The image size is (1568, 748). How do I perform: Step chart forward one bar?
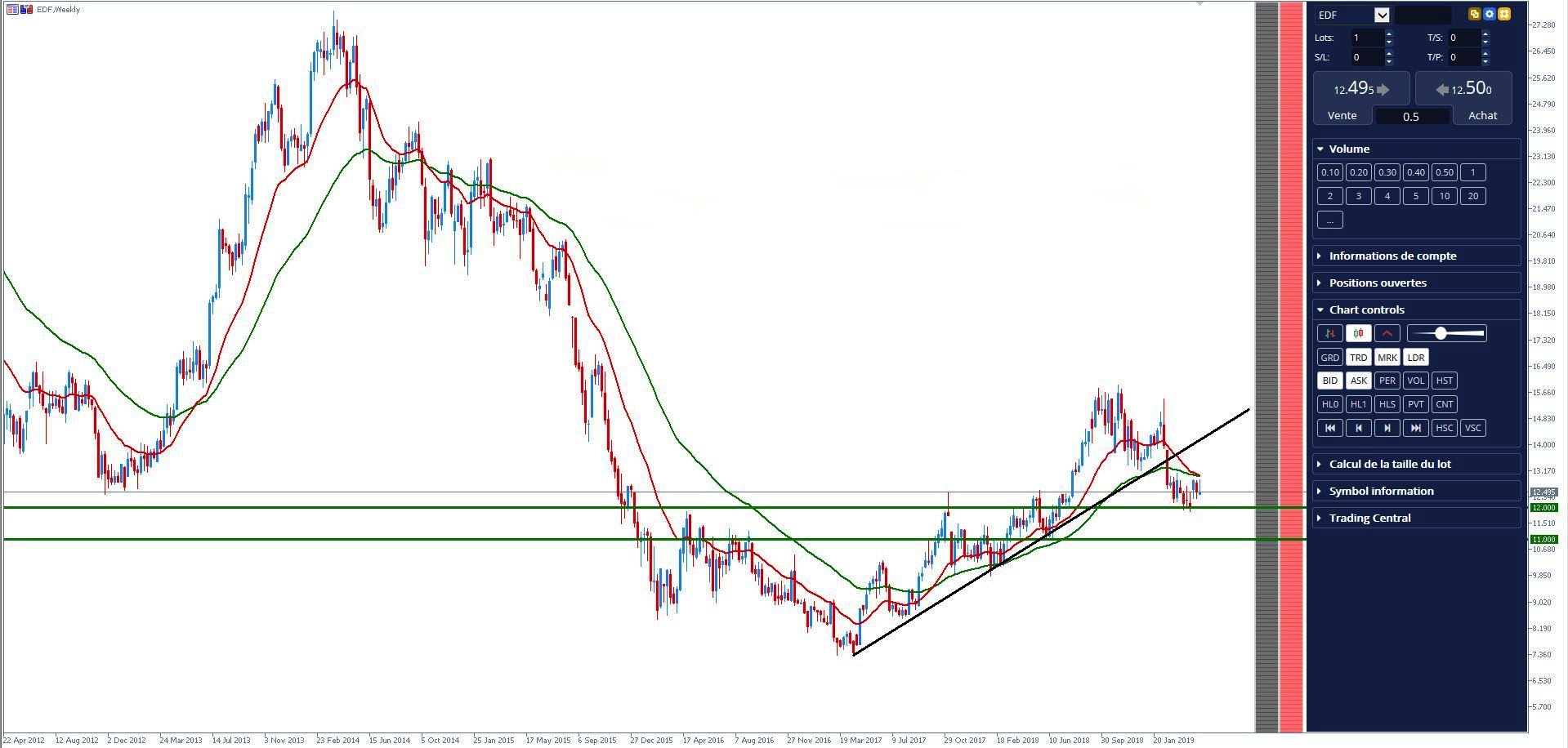(x=1387, y=428)
